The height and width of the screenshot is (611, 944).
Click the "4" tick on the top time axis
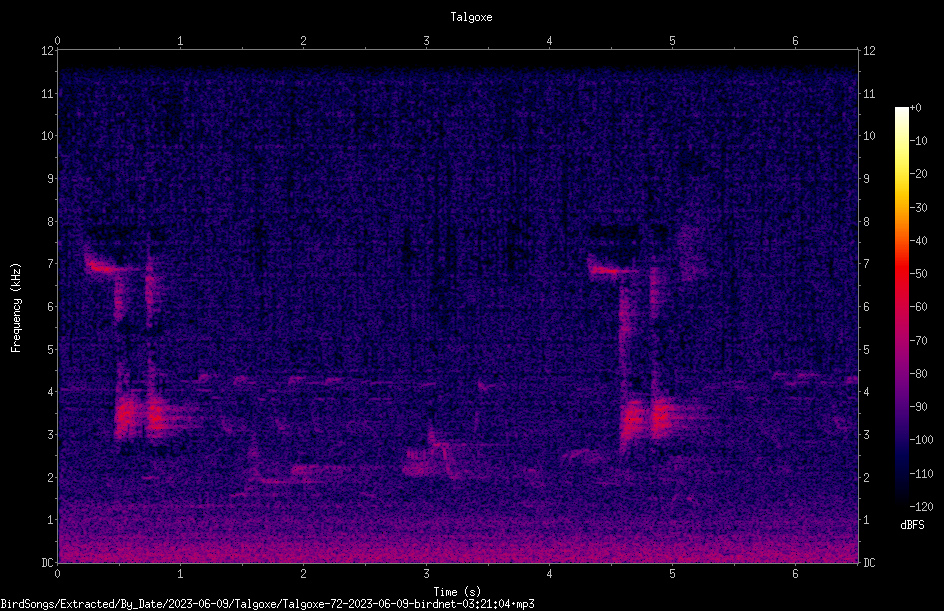click(549, 41)
